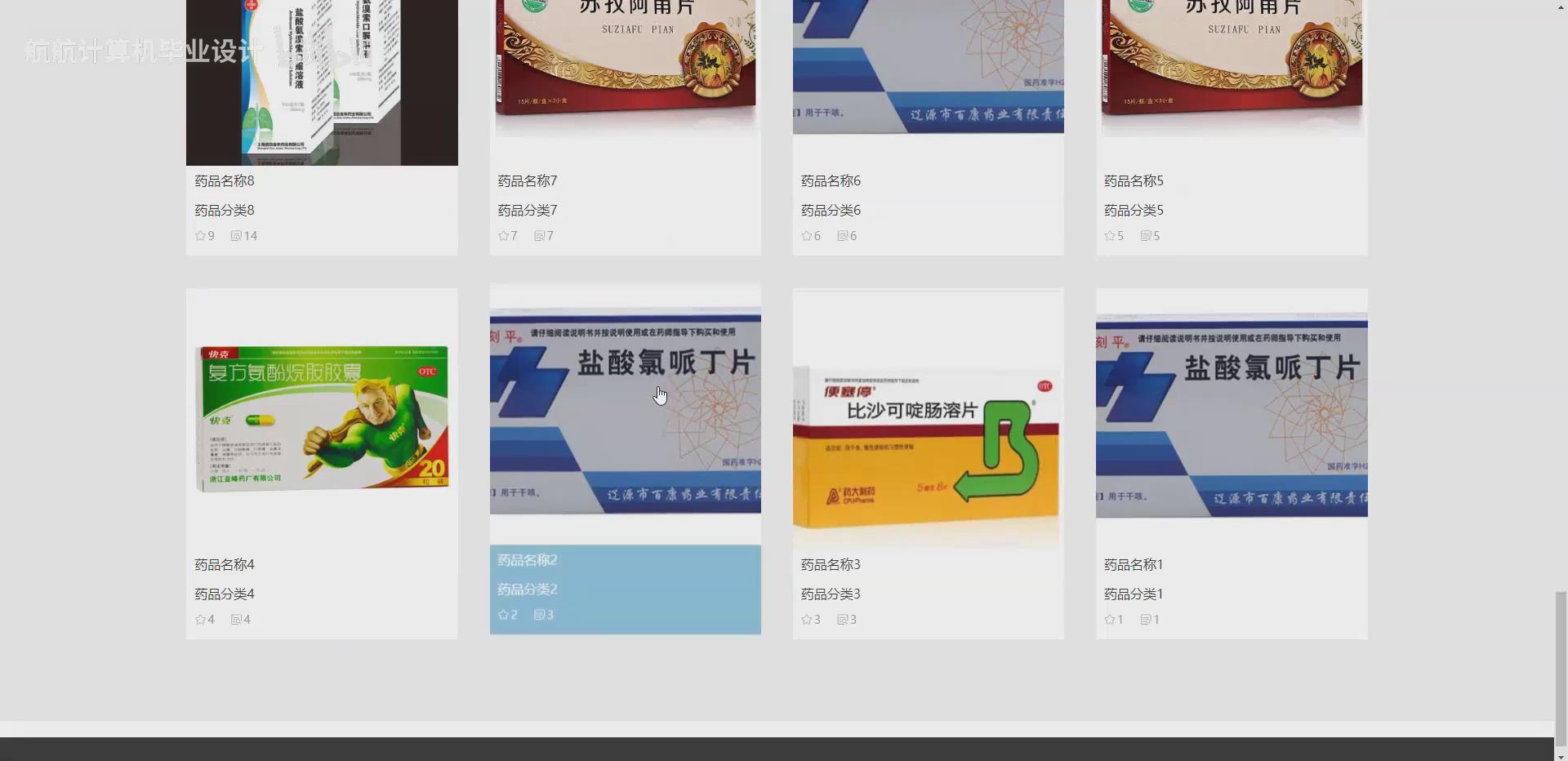Click the comment icon on 药品名称6 card
This screenshot has width=1568, height=761.
tap(843, 236)
